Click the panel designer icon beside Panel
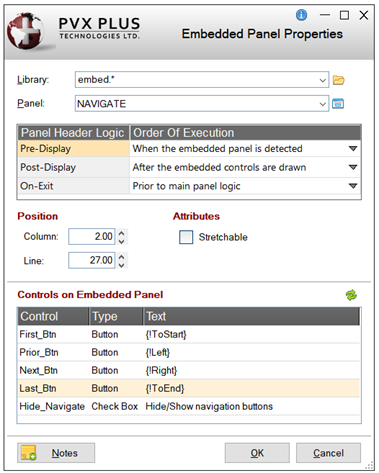 338,104
